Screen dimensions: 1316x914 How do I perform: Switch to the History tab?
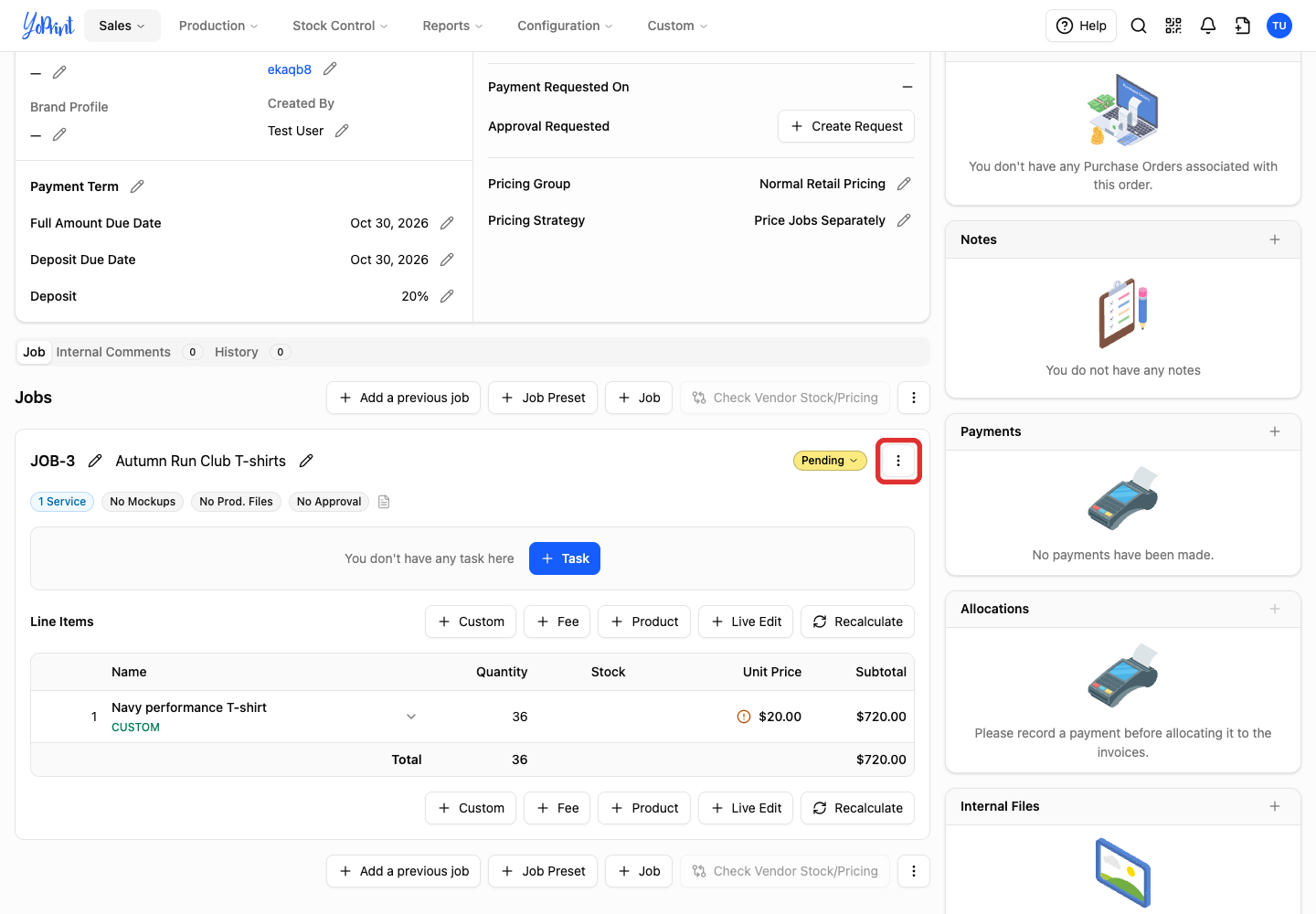tap(252, 352)
